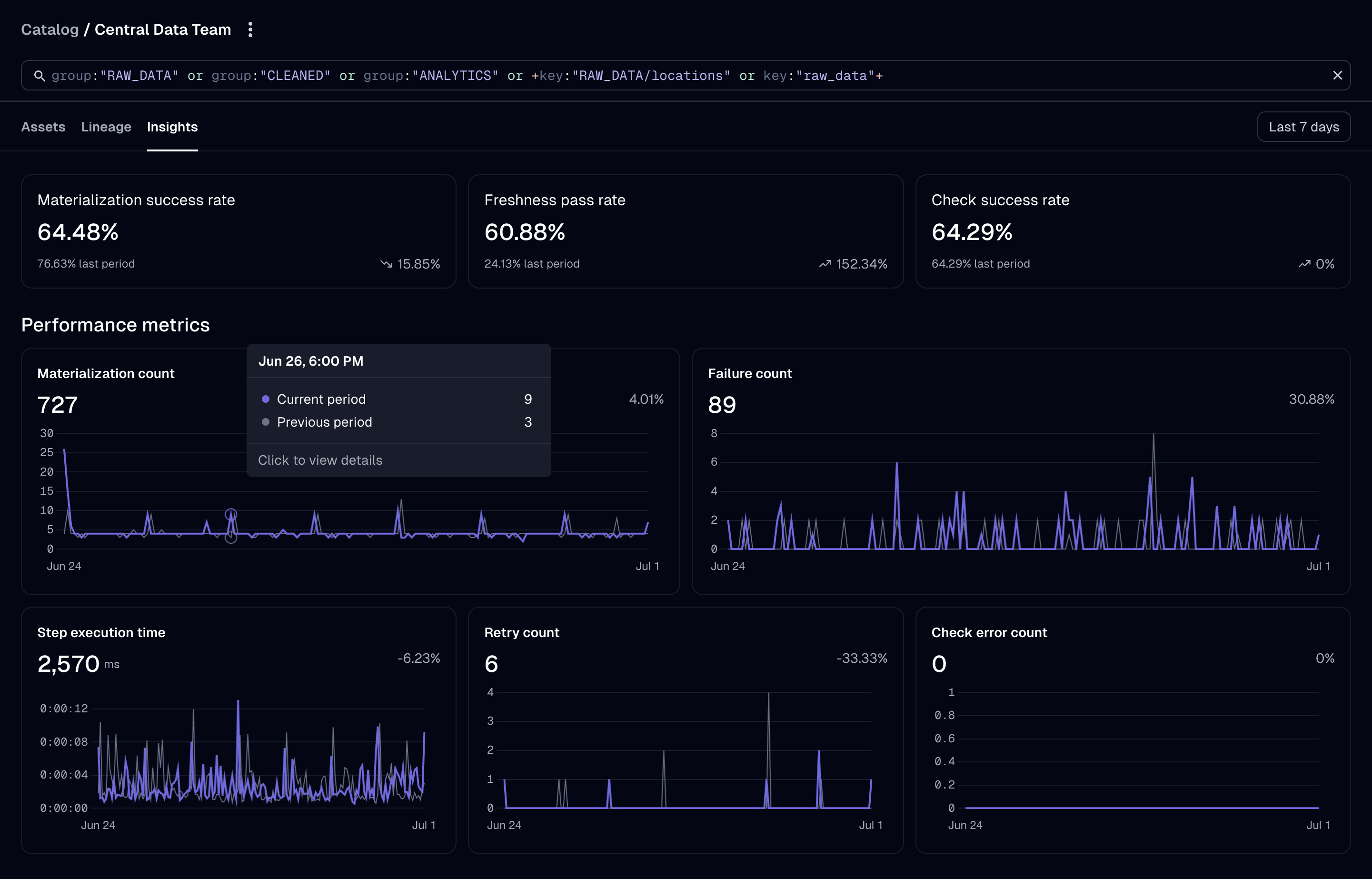Switch to the Assets tab
The width and height of the screenshot is (1372, 879).
(43, 127)
